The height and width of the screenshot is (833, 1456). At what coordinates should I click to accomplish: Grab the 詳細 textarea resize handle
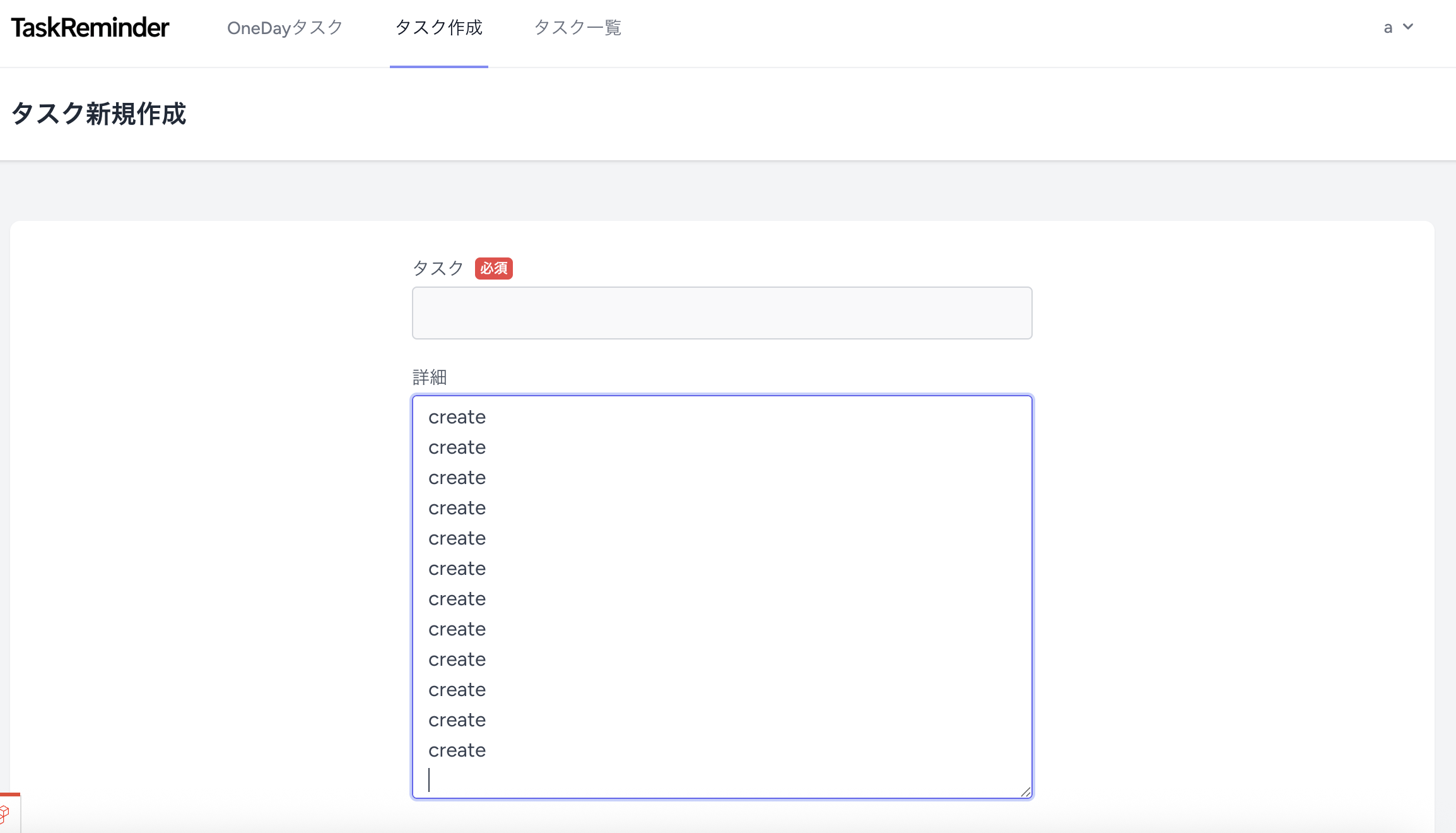coord(1025,792)
